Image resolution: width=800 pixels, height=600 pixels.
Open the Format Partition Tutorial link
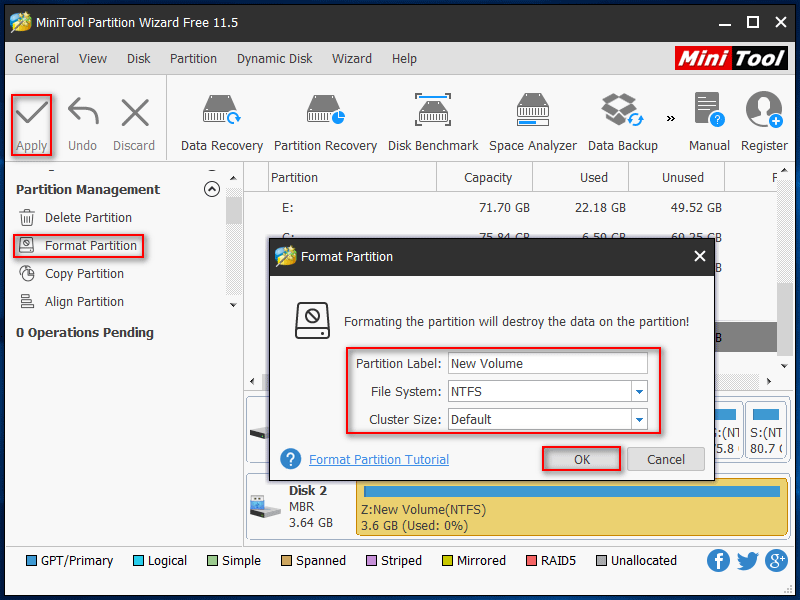click(x=379, y=460)
